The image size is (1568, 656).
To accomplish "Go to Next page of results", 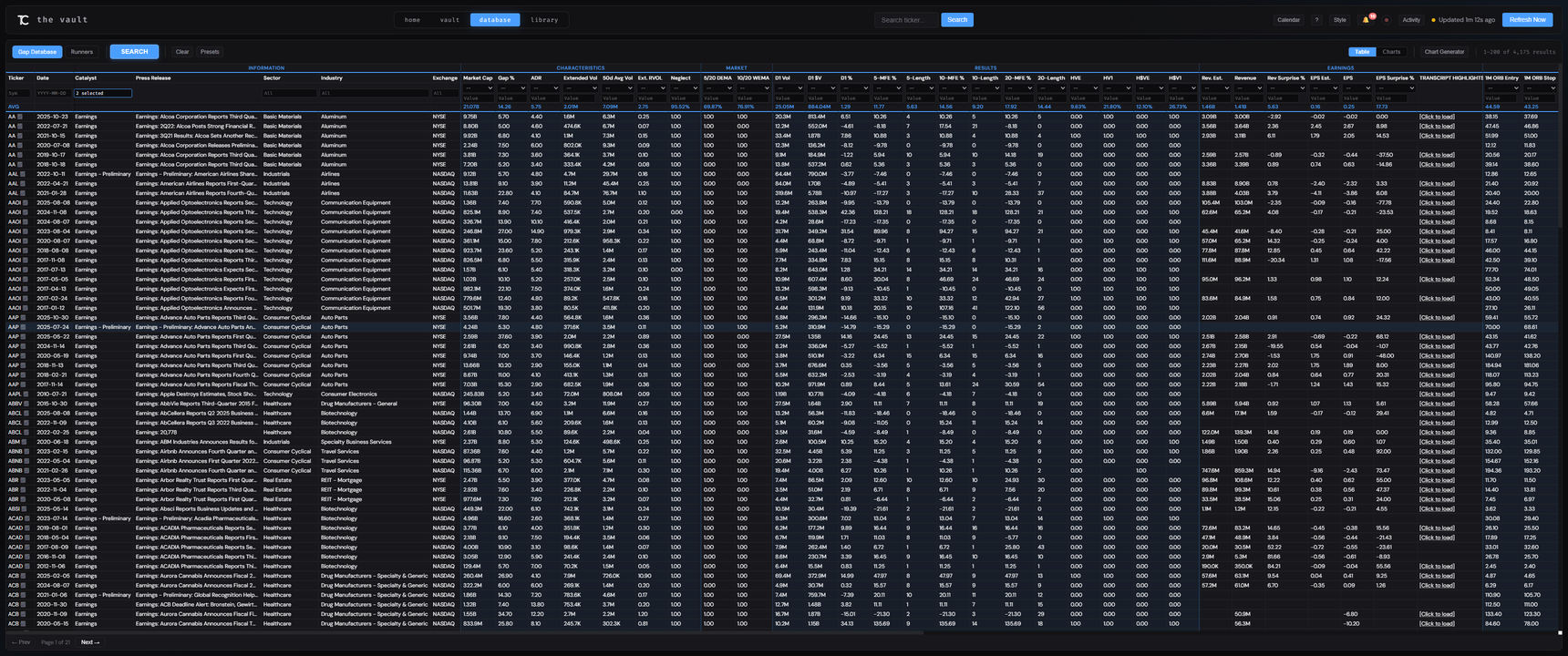I will click(90, 642).
